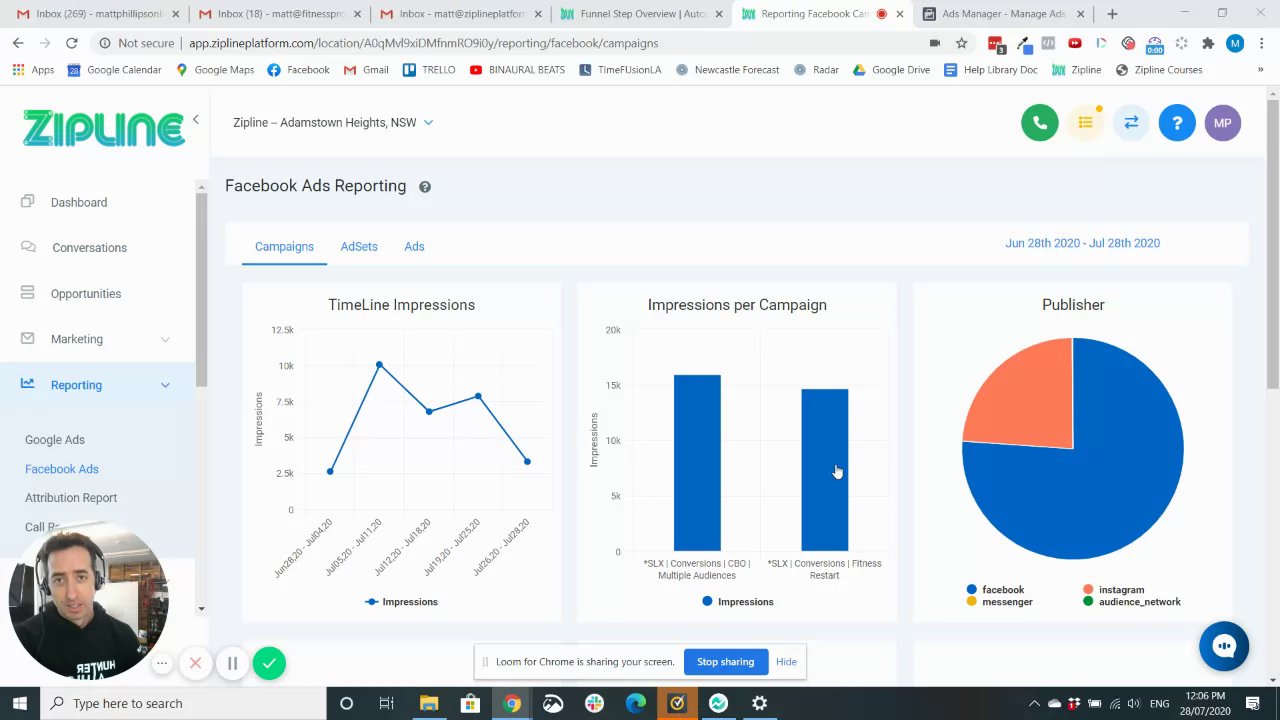1280x720 pixels.
Task: Cancel the Loom recording with red X
Action: [196, 663]
